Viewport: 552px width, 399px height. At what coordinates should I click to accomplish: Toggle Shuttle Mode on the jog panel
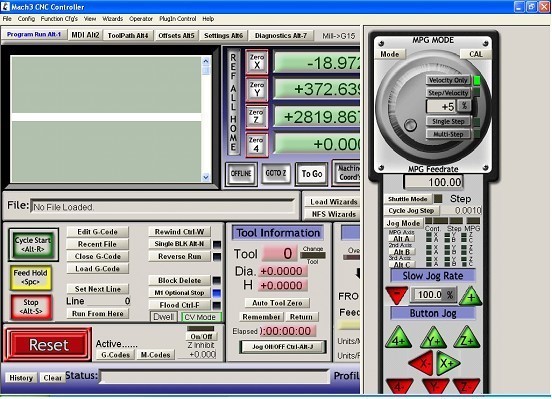407,199
